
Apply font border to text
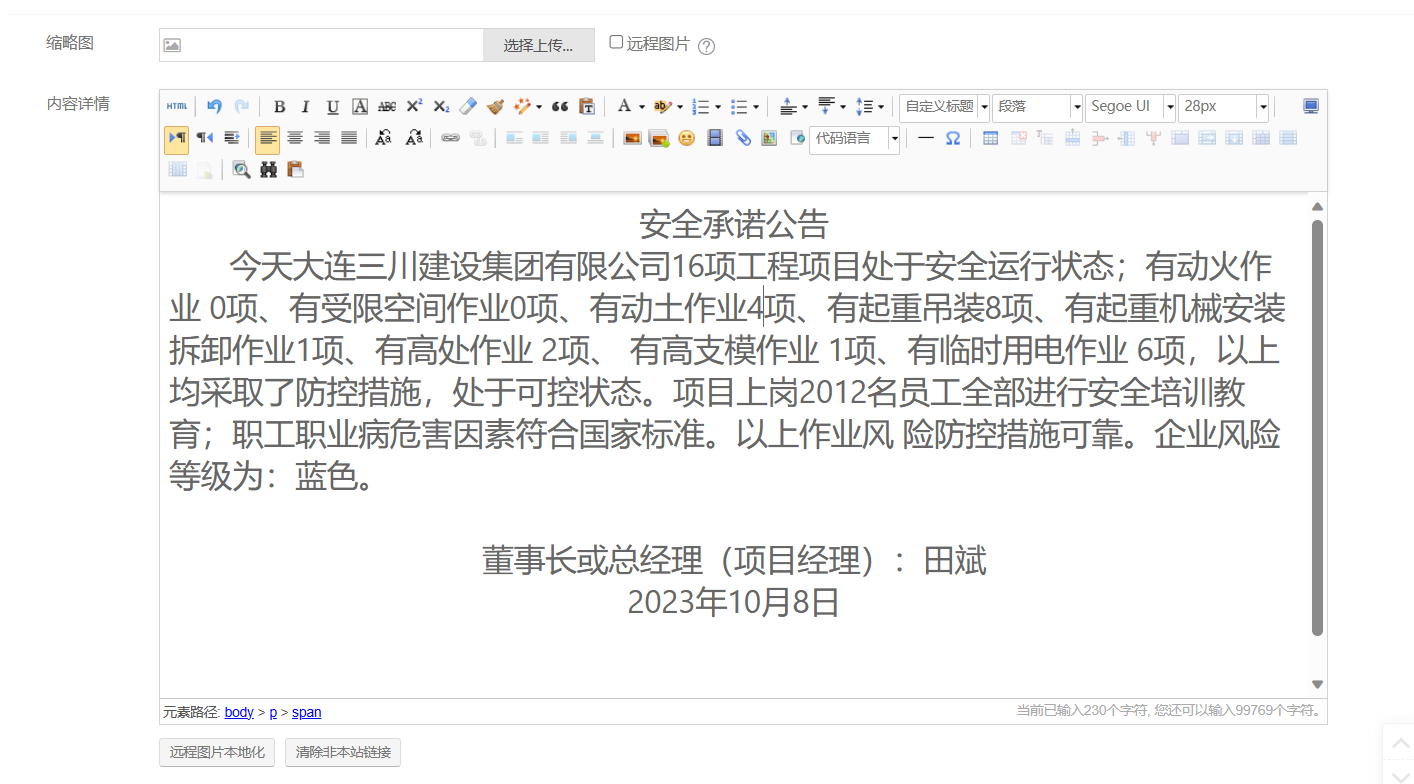coord(360,106)
